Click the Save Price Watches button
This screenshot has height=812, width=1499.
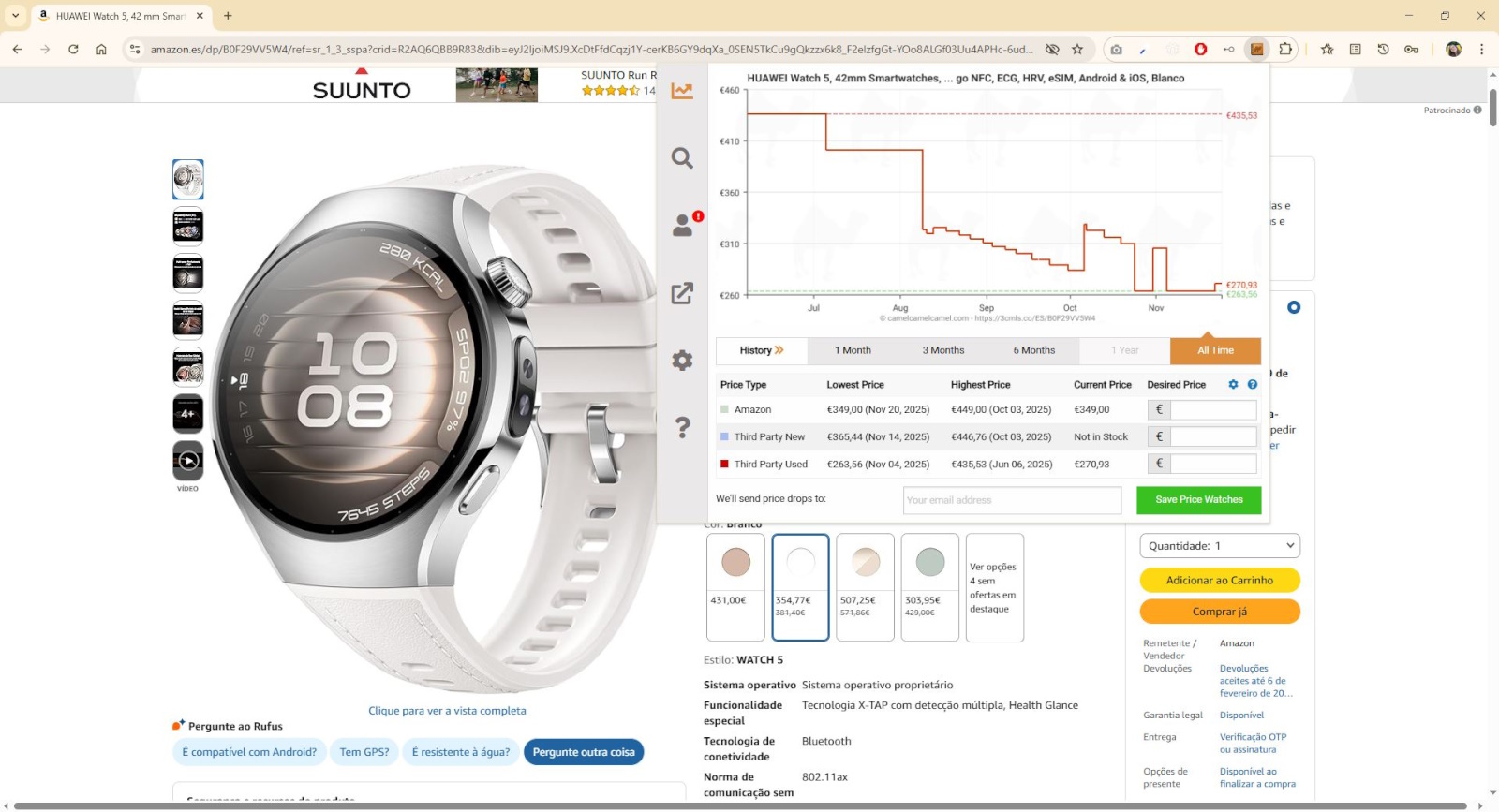coord(1198,500)
